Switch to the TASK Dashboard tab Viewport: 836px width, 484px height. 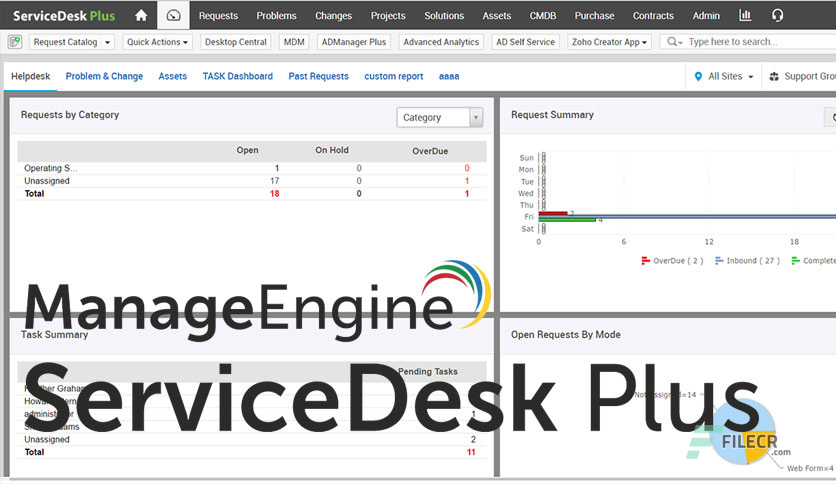(237, 76)
